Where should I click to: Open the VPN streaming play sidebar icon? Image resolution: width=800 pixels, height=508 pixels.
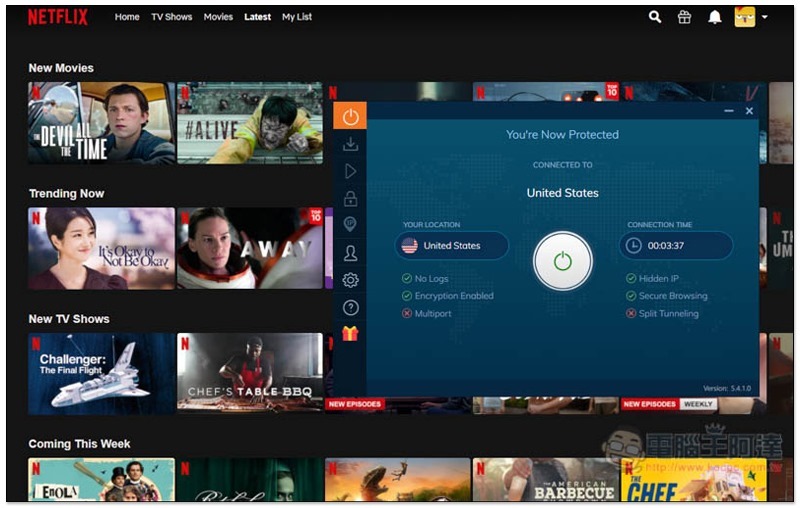point(351,171)
